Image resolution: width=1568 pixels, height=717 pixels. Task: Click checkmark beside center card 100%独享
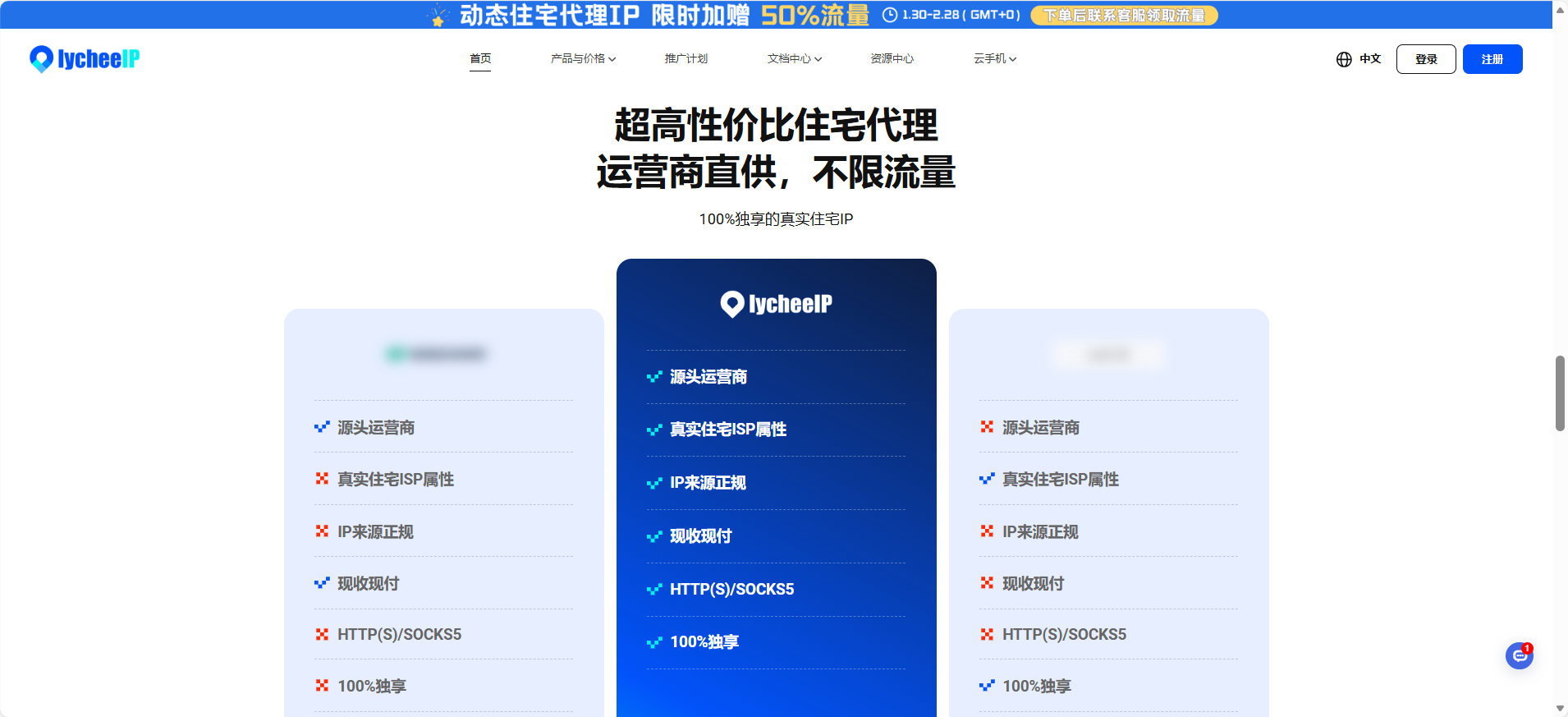coord(654,642)
